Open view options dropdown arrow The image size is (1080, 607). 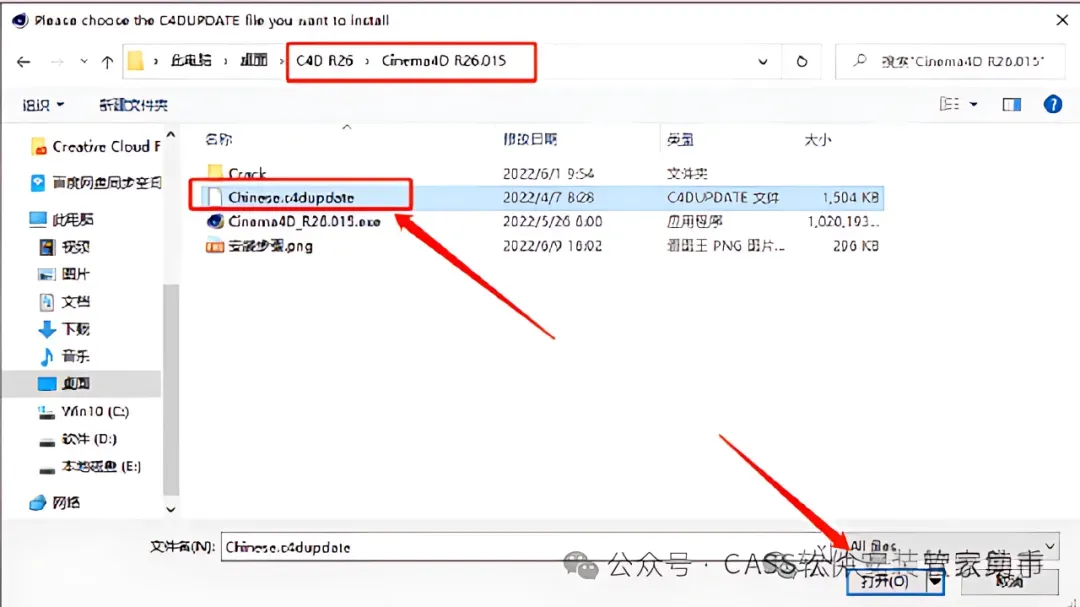click(973, 105)
